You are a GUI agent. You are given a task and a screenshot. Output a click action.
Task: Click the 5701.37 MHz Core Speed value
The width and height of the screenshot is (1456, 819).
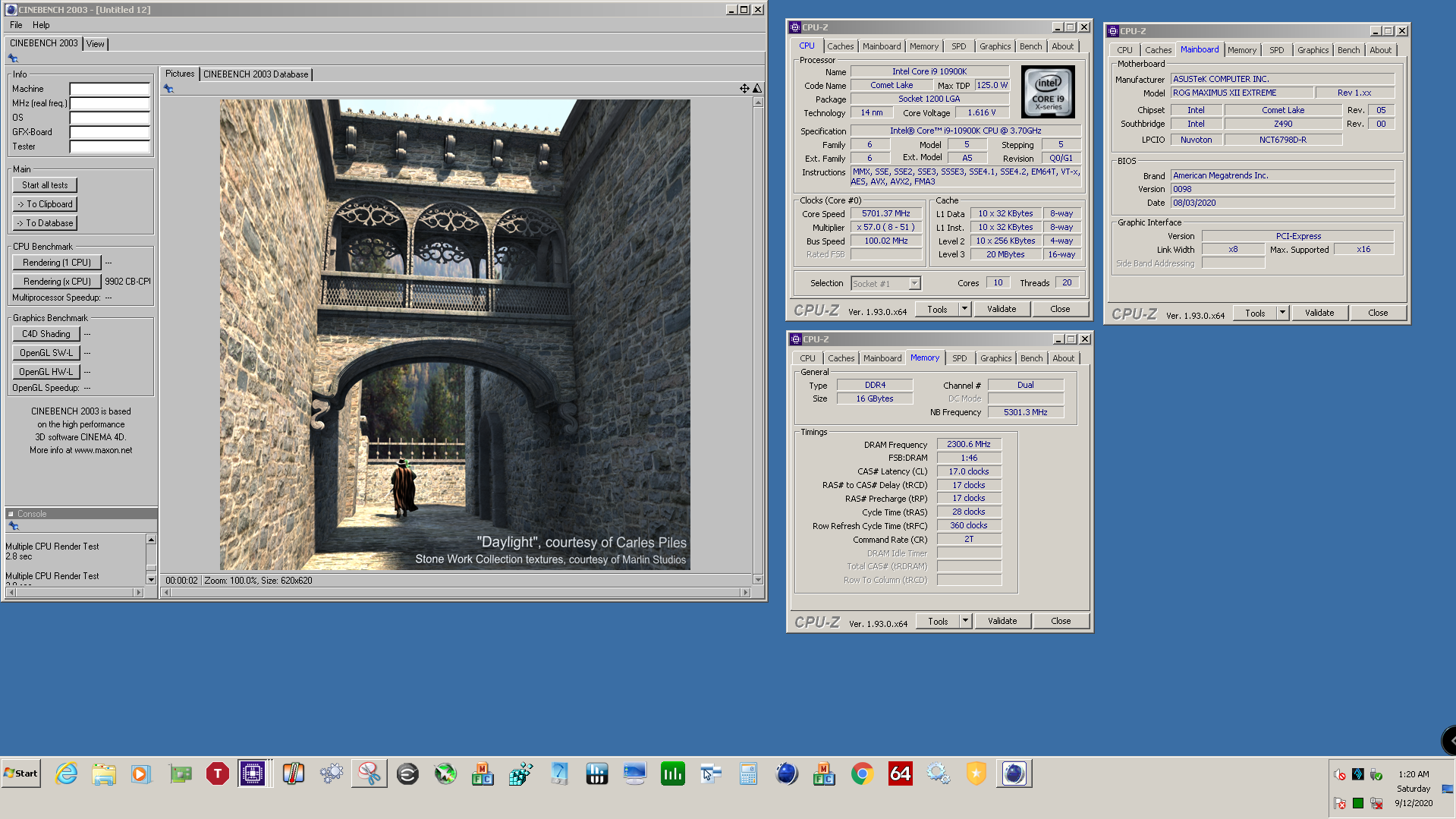tap(886, 214)
